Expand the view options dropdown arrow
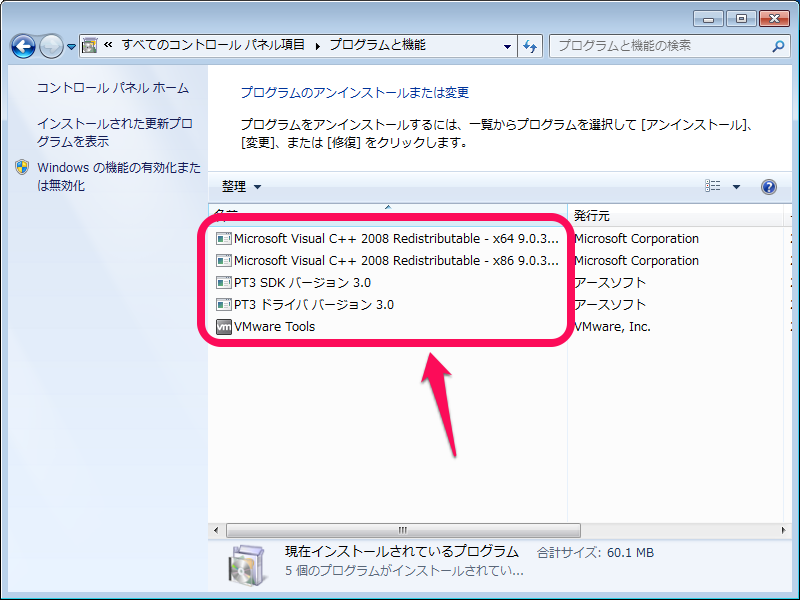 (736, 186)
